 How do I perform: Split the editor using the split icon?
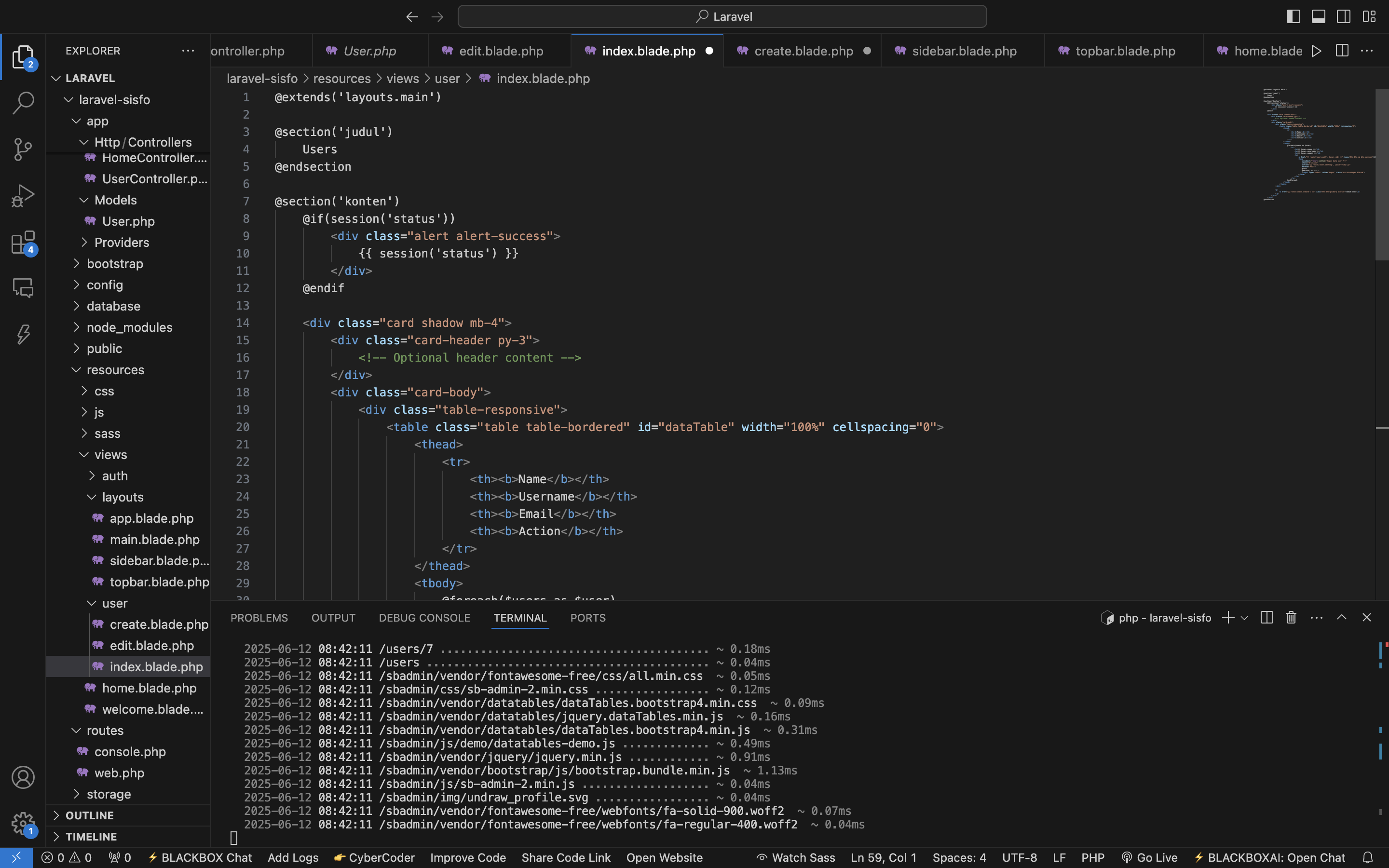1342,51
